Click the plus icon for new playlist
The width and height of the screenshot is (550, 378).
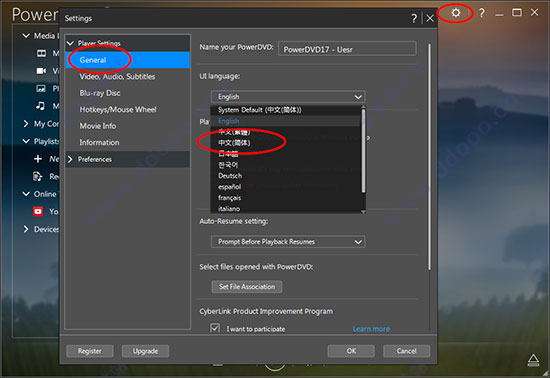(38, 158)
